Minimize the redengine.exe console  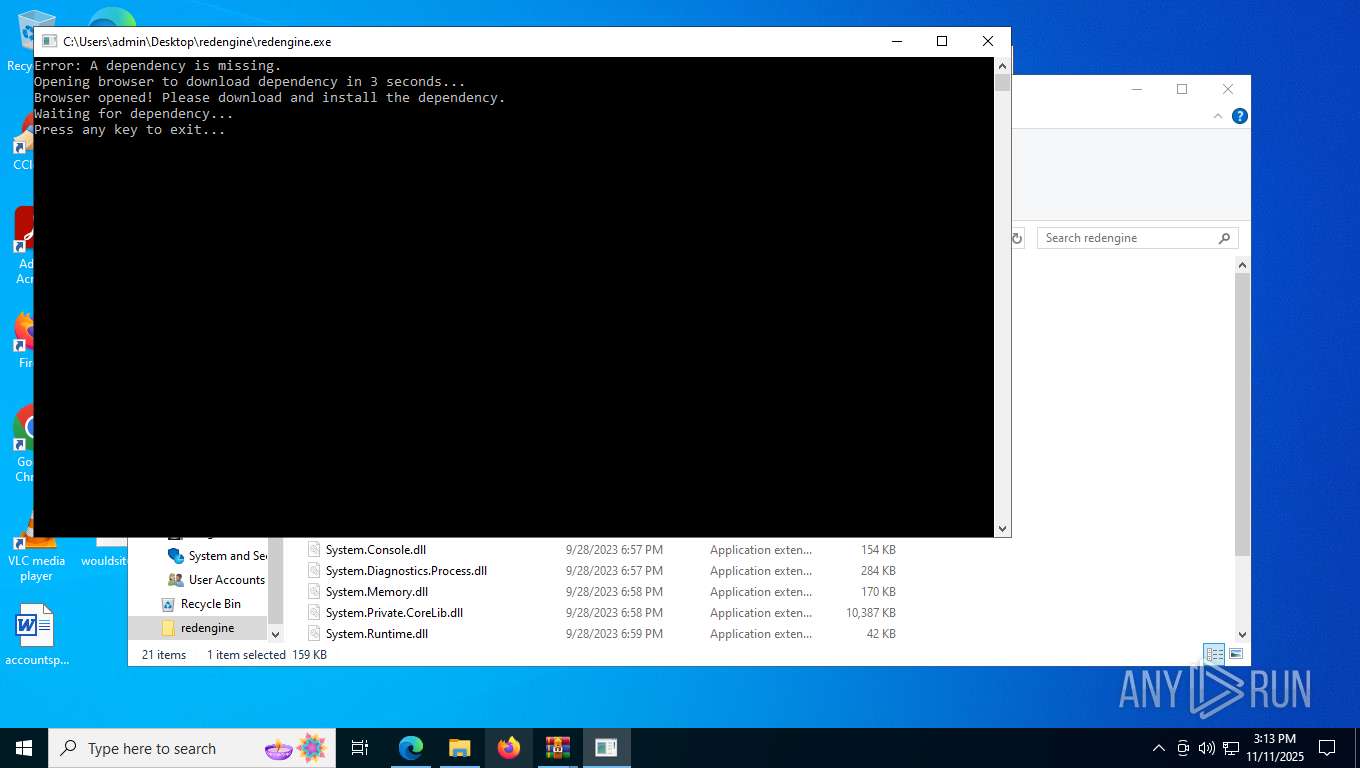pyautogui.click(x=896, y=41)
